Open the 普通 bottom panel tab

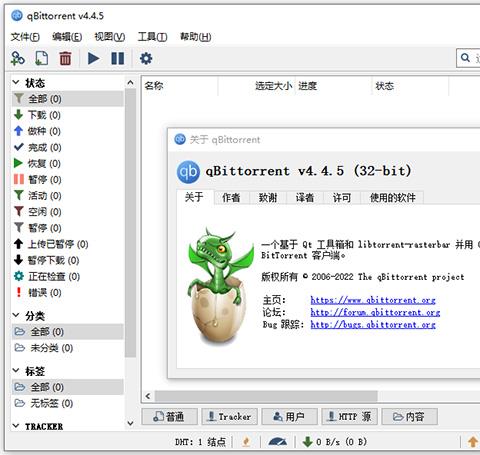coord(169,417)
